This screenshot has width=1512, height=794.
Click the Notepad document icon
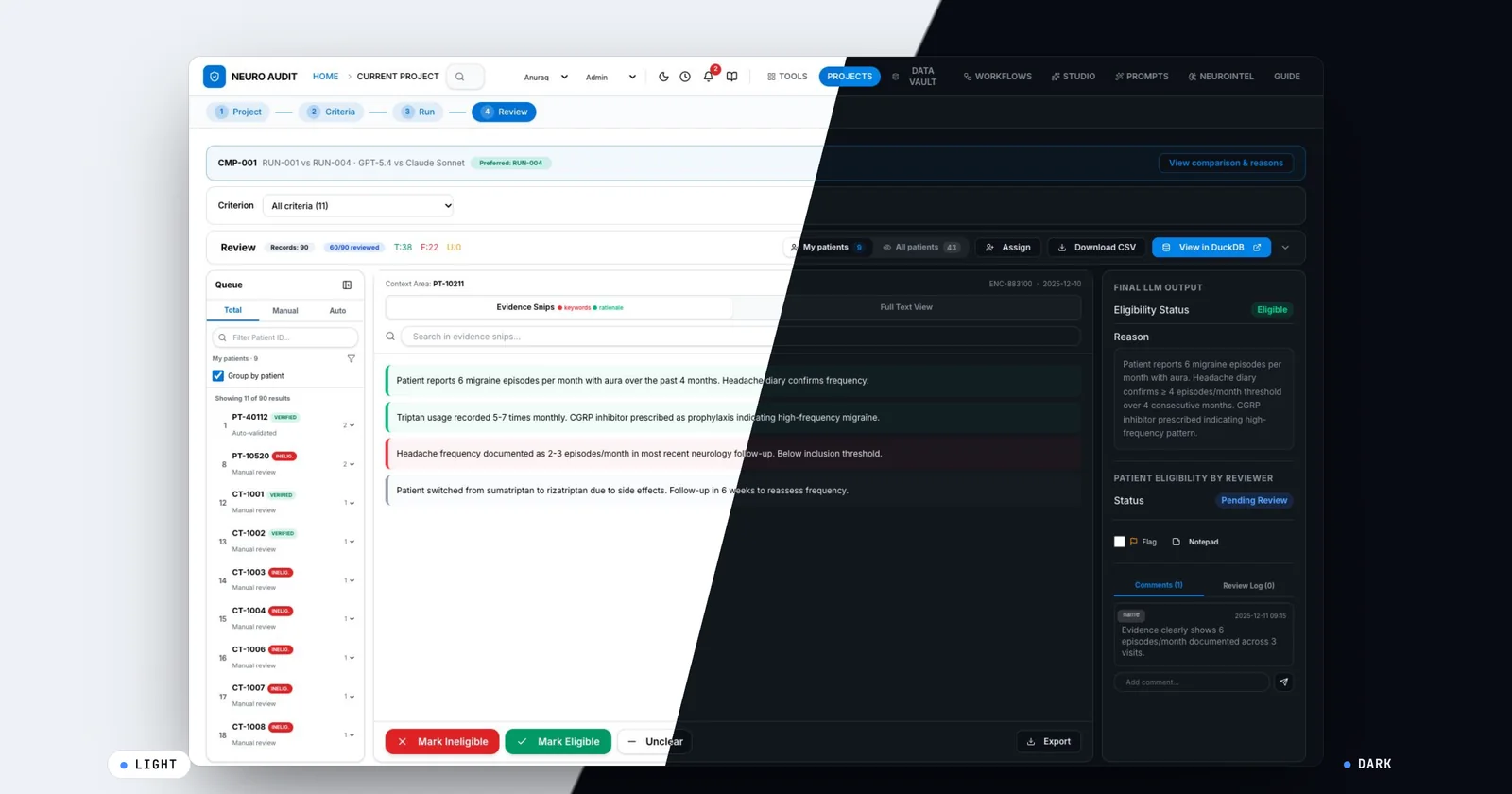pos(1177,542)
